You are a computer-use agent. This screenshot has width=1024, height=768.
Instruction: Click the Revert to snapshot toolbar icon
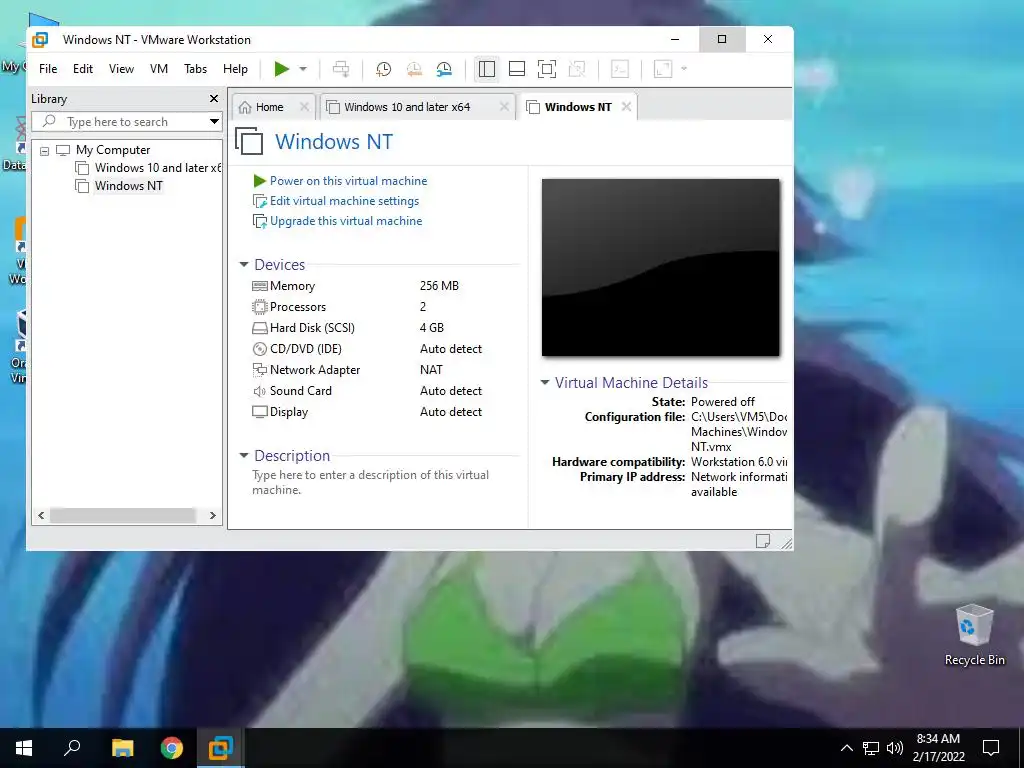pos(414,69)
